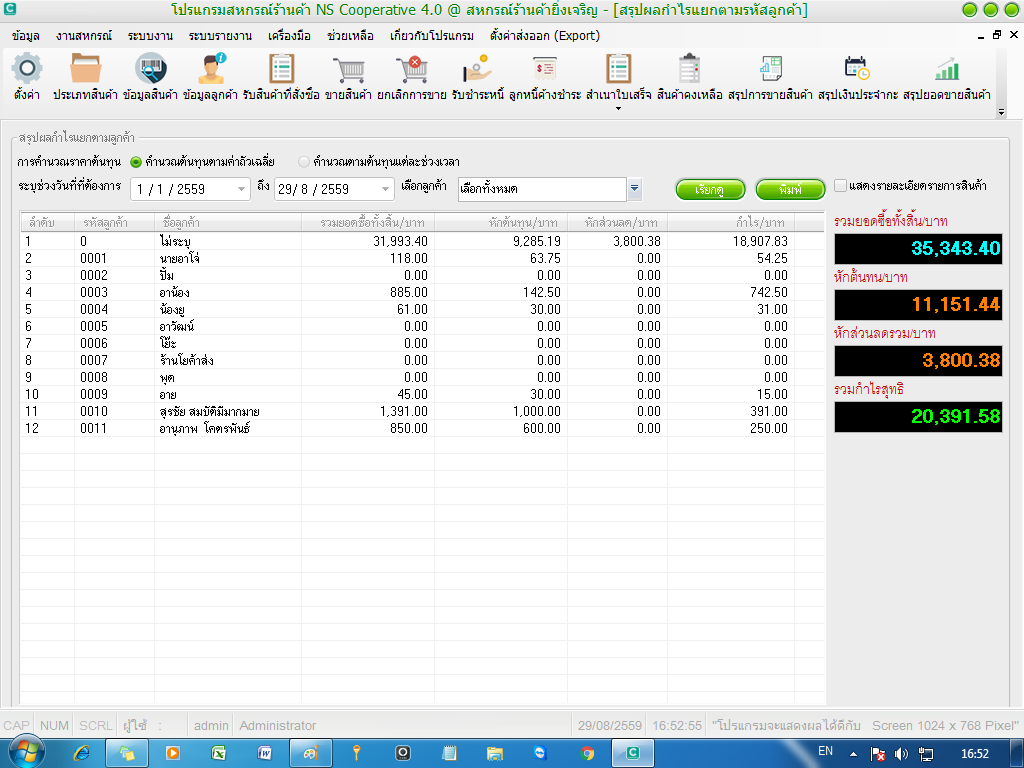1024x768 pixels.
Task: Sort by กำไร/บาท column header
Action: [731, 223]
